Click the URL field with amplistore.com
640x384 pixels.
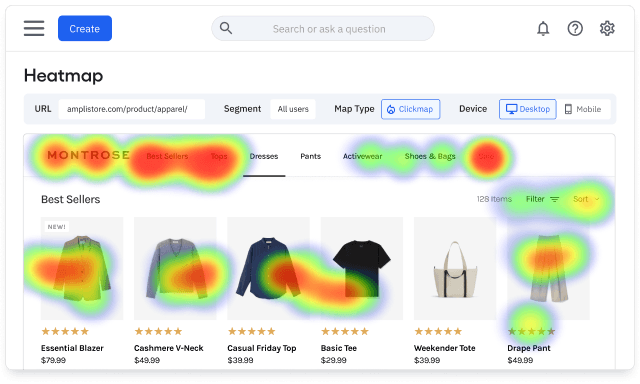point(131,109)
